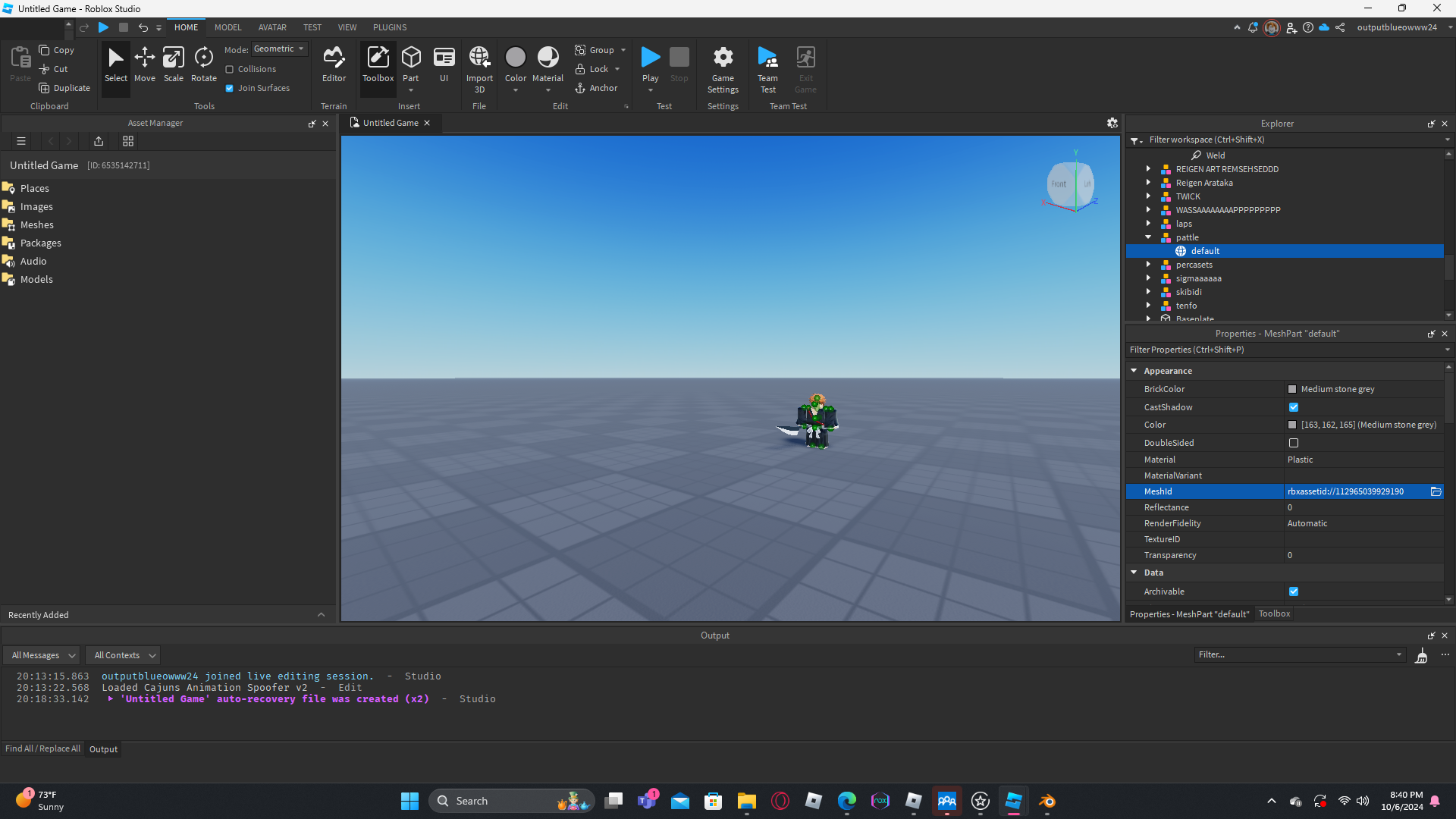Toggle the DoubleSided property checkbox
This screenshot has height=819, width=1456.
pos(1294,443)
